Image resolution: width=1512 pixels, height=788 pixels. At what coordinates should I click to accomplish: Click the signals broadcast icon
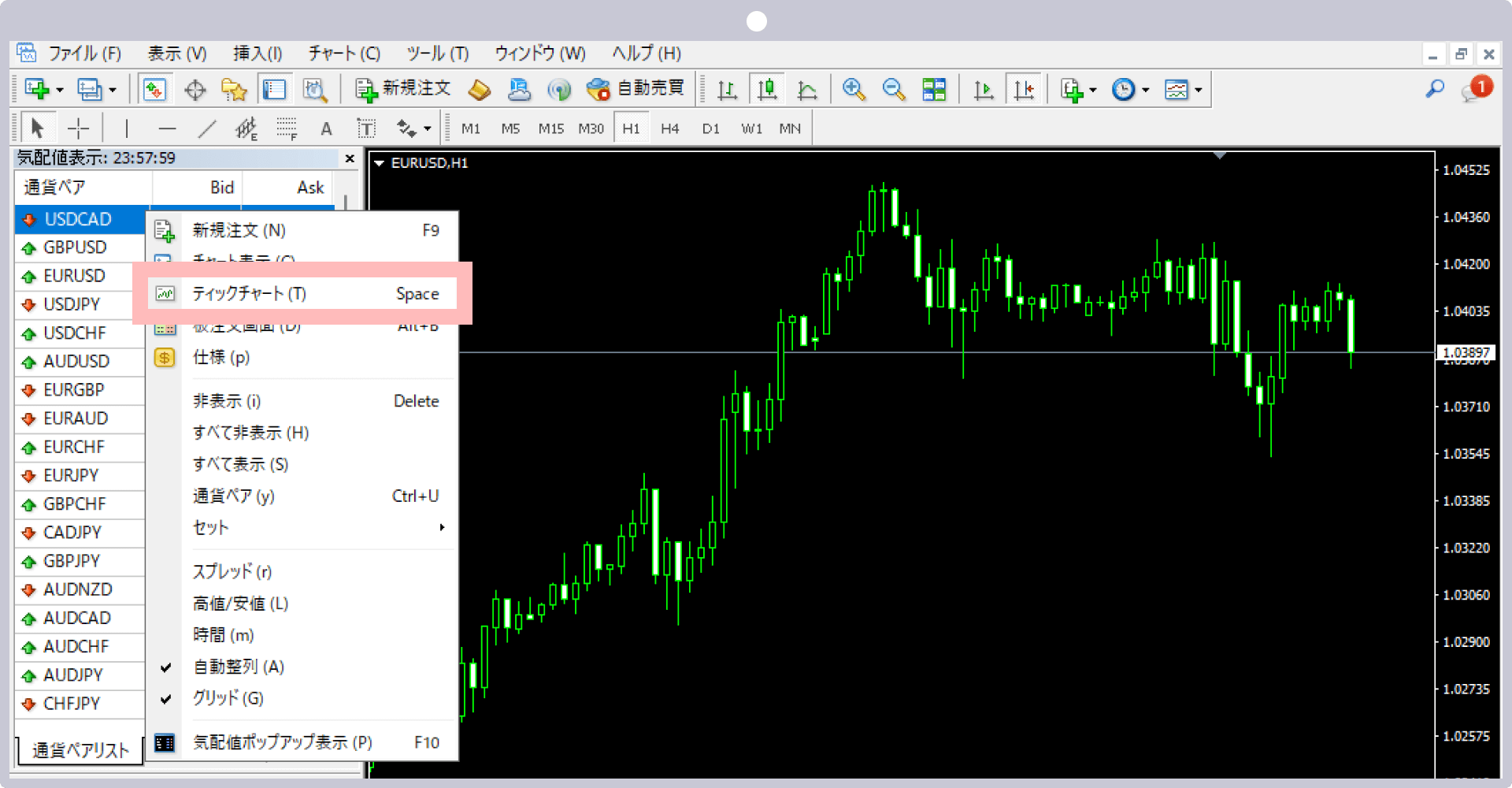(x=559, y=89)
